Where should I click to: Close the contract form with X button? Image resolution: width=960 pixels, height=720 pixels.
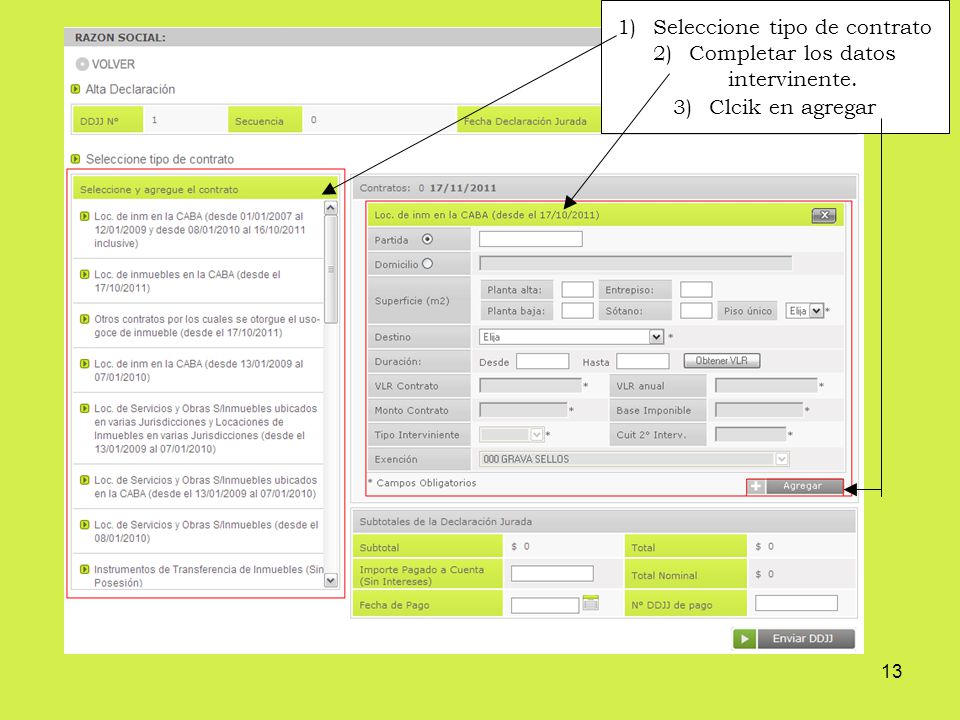824,215
